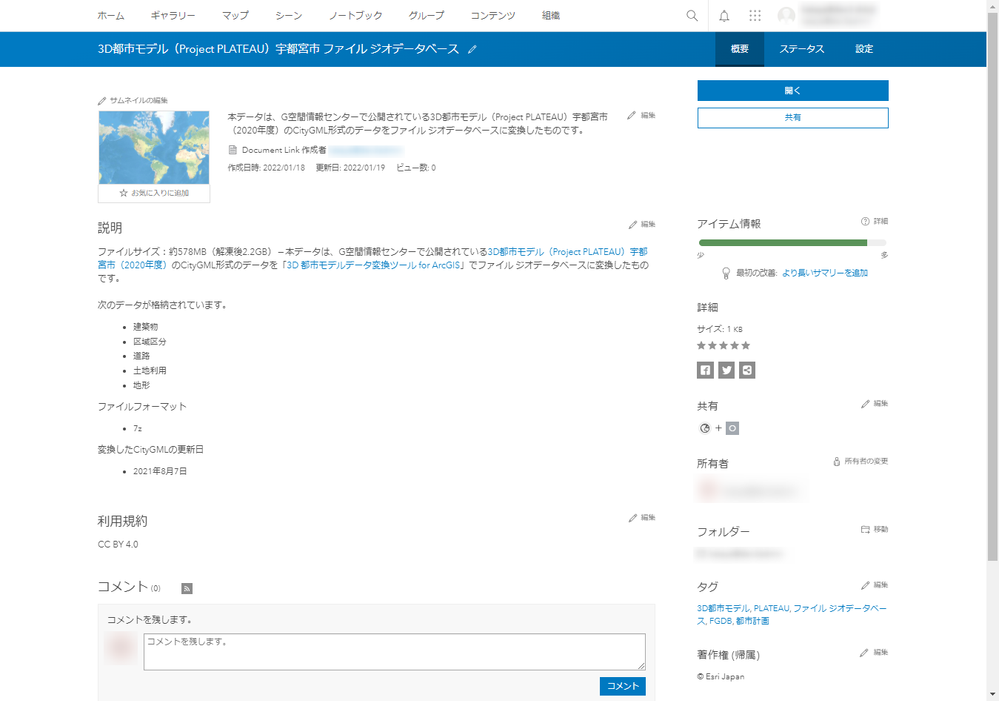Image resolution: width=999 pixels, height=701 pixels.
Task: Open the notifications bell
Action: pyautogui.click(x=724, y=16)
